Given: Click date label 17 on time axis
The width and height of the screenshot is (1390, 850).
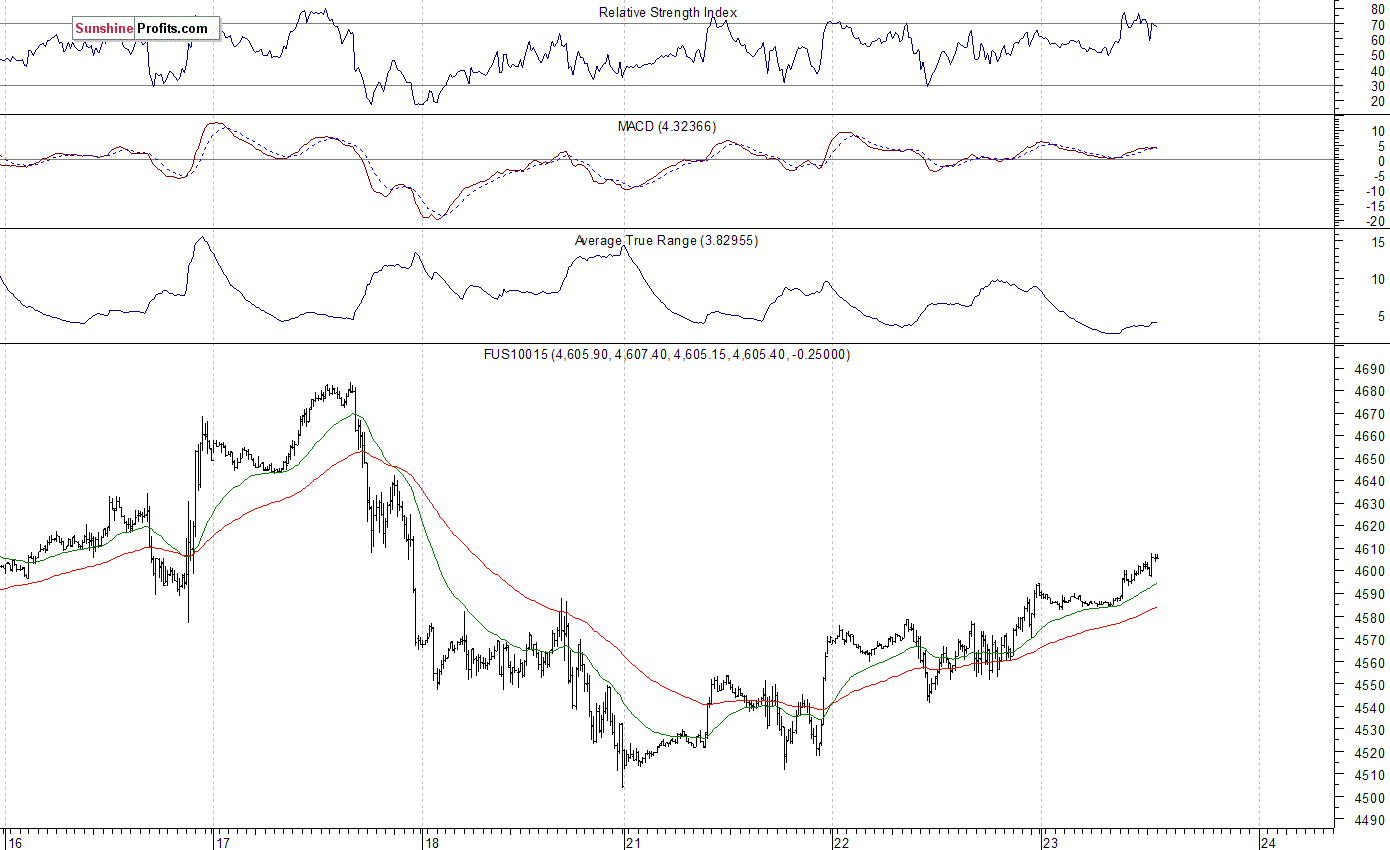Looking at the screenshot, I should pyautogui.click(x=225, y=842).
